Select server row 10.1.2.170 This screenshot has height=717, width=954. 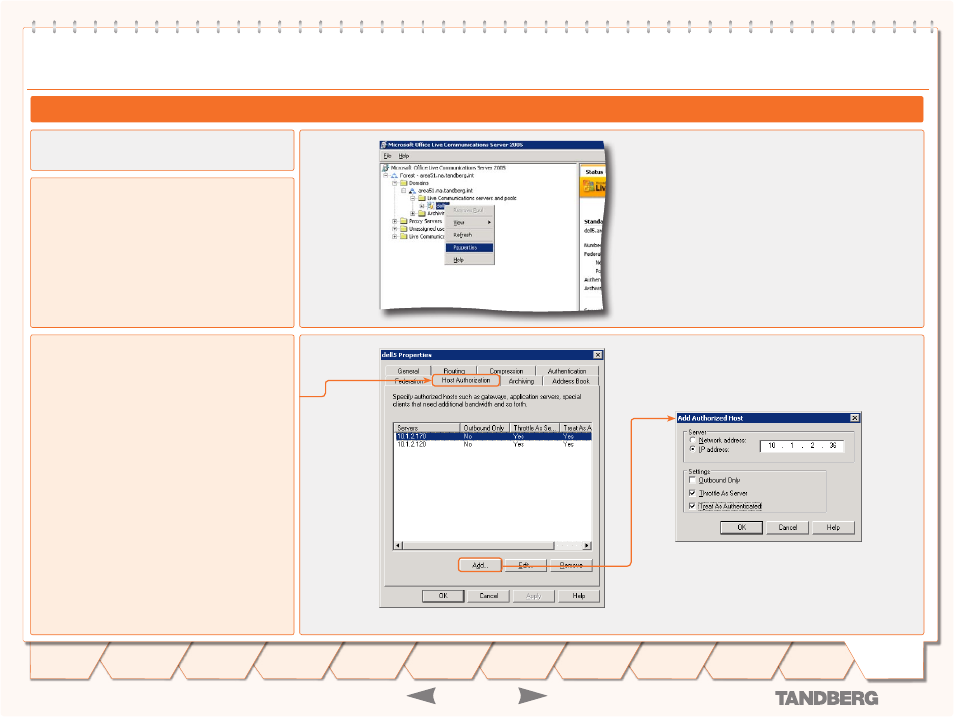point(492,436)
